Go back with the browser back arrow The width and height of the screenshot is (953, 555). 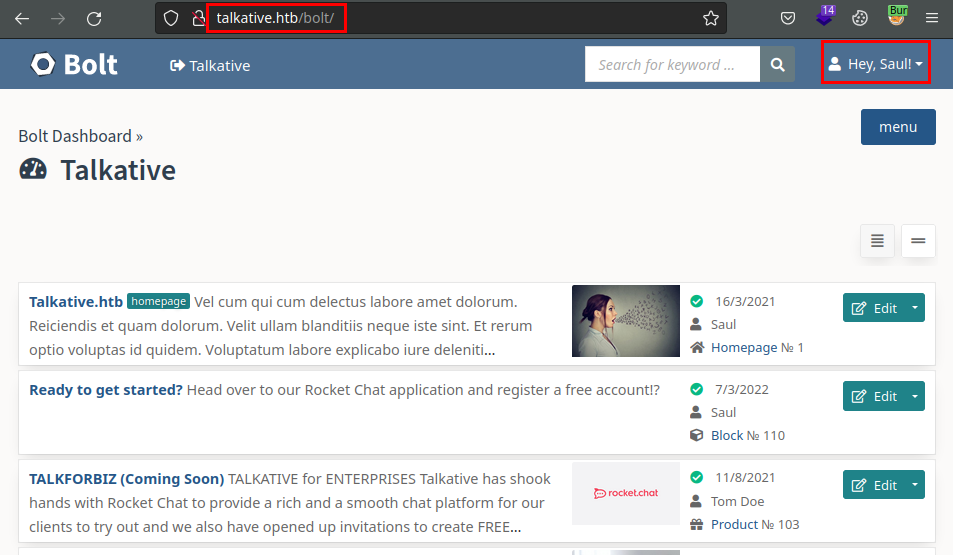pyautogui.click(x=22, y=19)
